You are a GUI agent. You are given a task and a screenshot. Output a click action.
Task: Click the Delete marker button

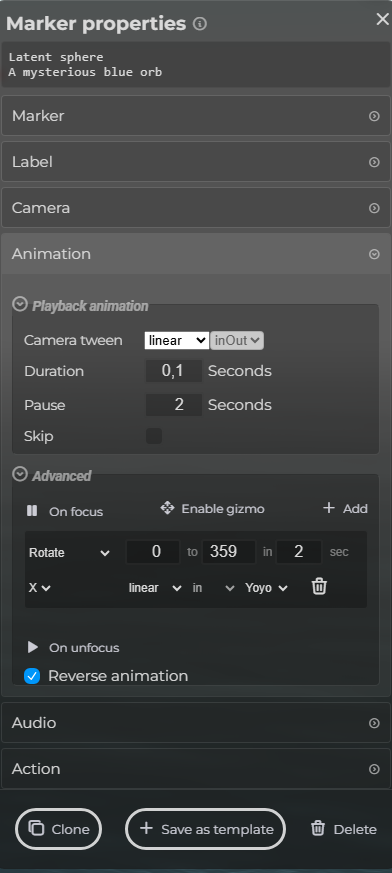(344, 829)
